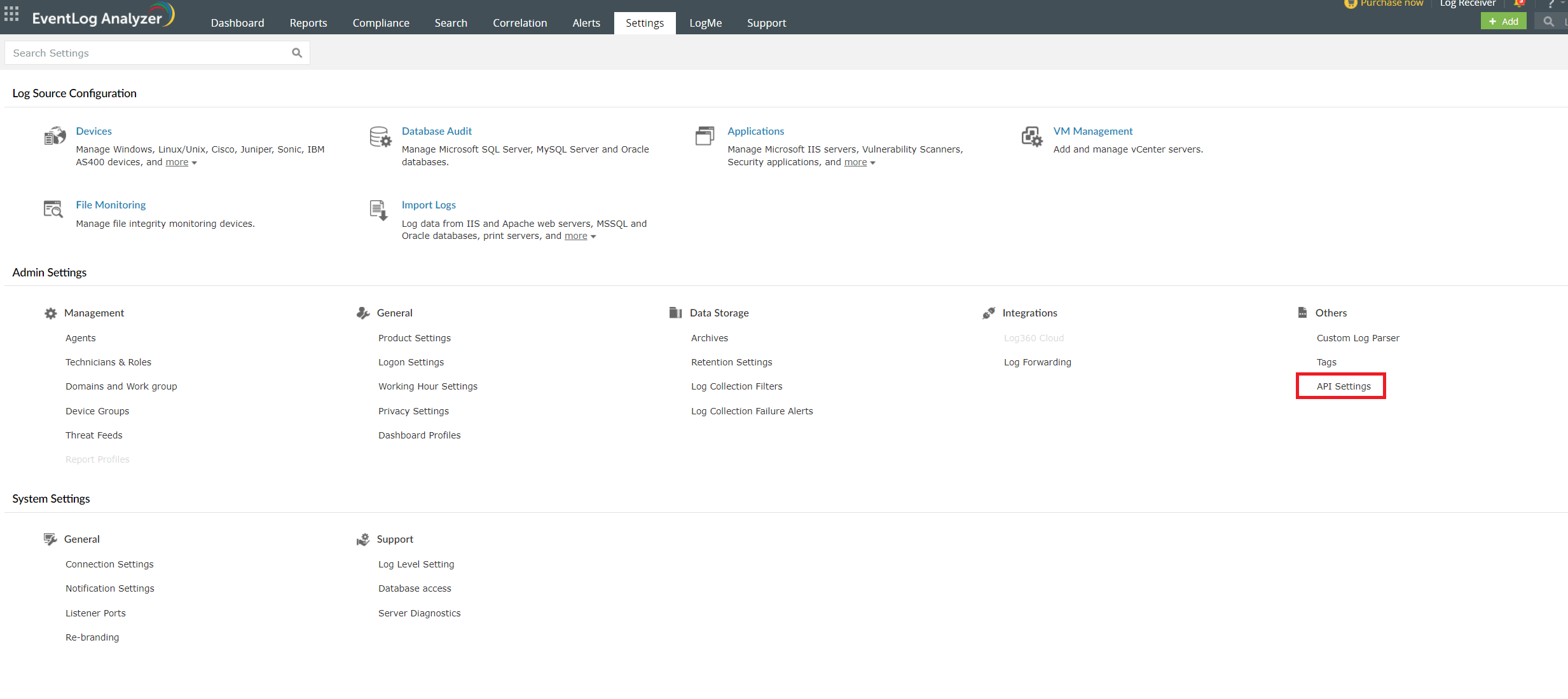The height and width of the screenshot is (699, 1568).
Task: Select the Database Audit icon
Action: [x=380, y=137]
